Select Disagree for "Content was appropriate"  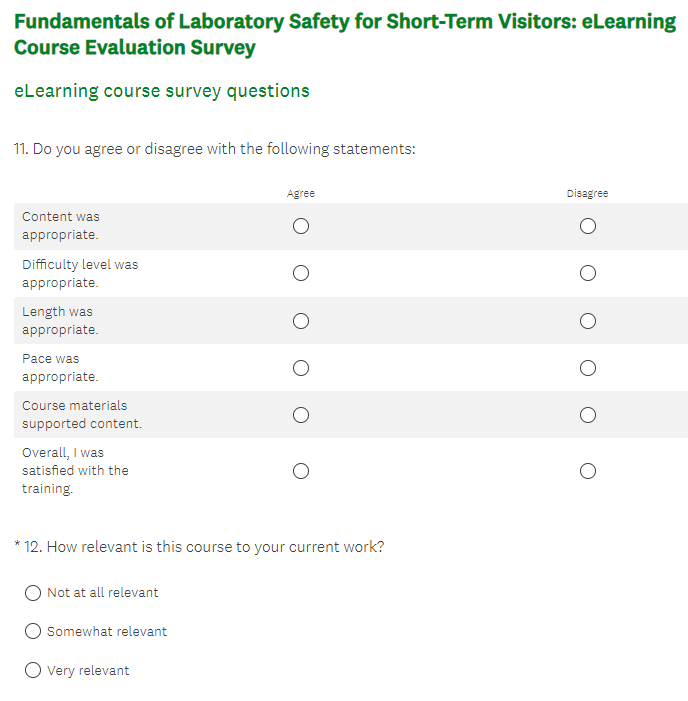tap(588, 226)
